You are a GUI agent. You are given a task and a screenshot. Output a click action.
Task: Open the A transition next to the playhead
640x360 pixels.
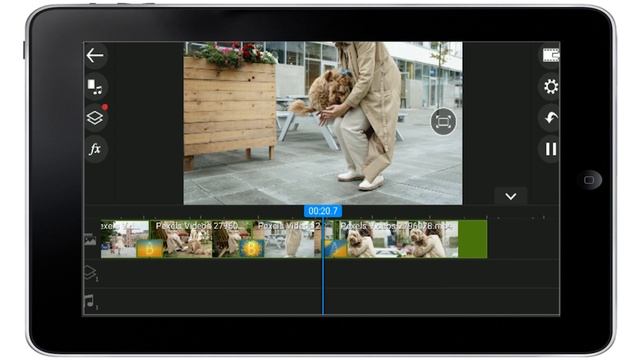click(x=336, y=249)
